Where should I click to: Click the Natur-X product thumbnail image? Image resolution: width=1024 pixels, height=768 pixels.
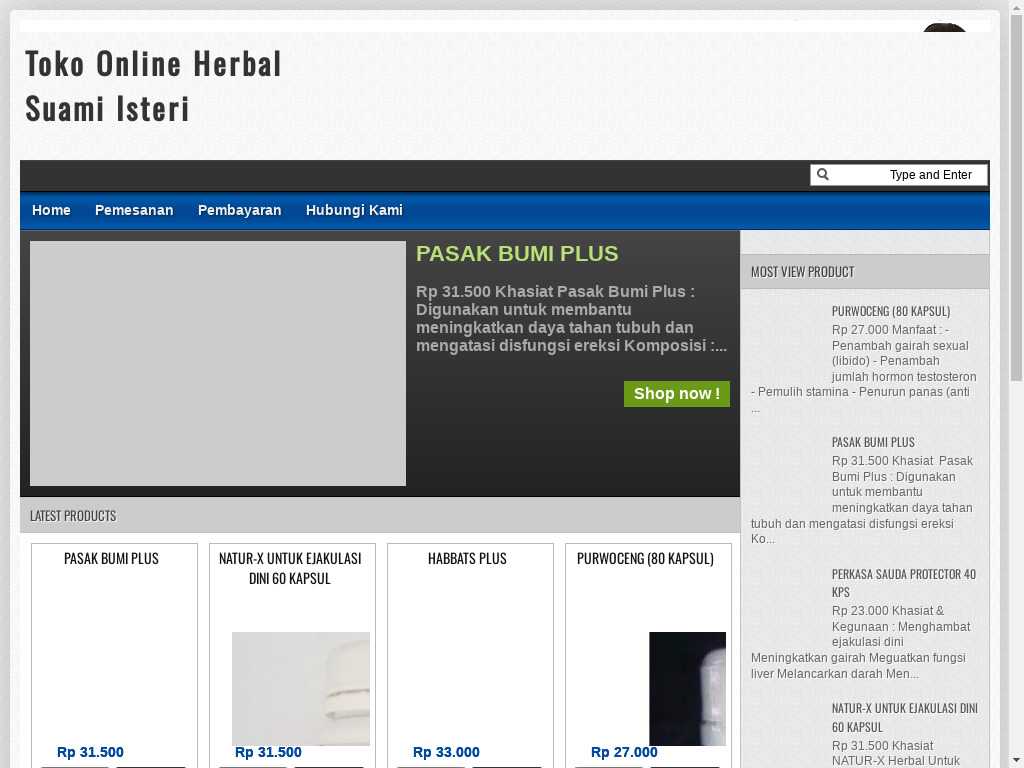click(301, 688)
